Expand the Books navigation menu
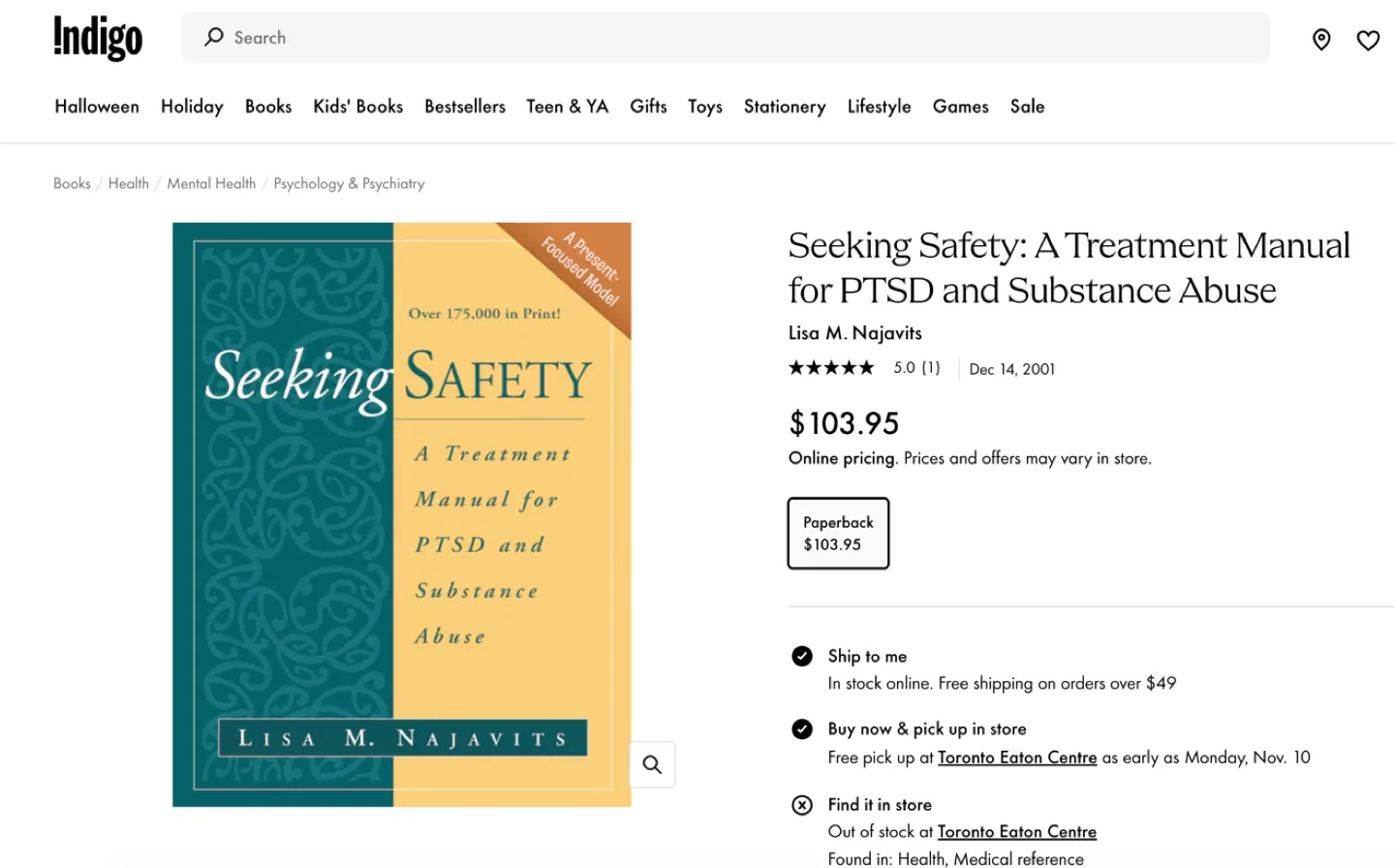Image resolution: width=1395 pixels, height=868 pixels. pos(268,107)
